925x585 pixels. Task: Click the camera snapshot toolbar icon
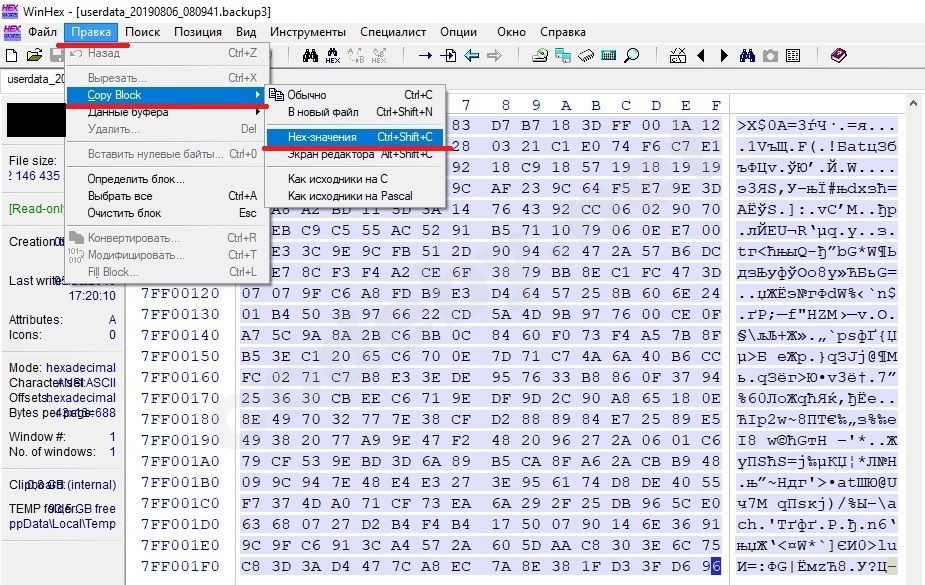tap(770, 55)
